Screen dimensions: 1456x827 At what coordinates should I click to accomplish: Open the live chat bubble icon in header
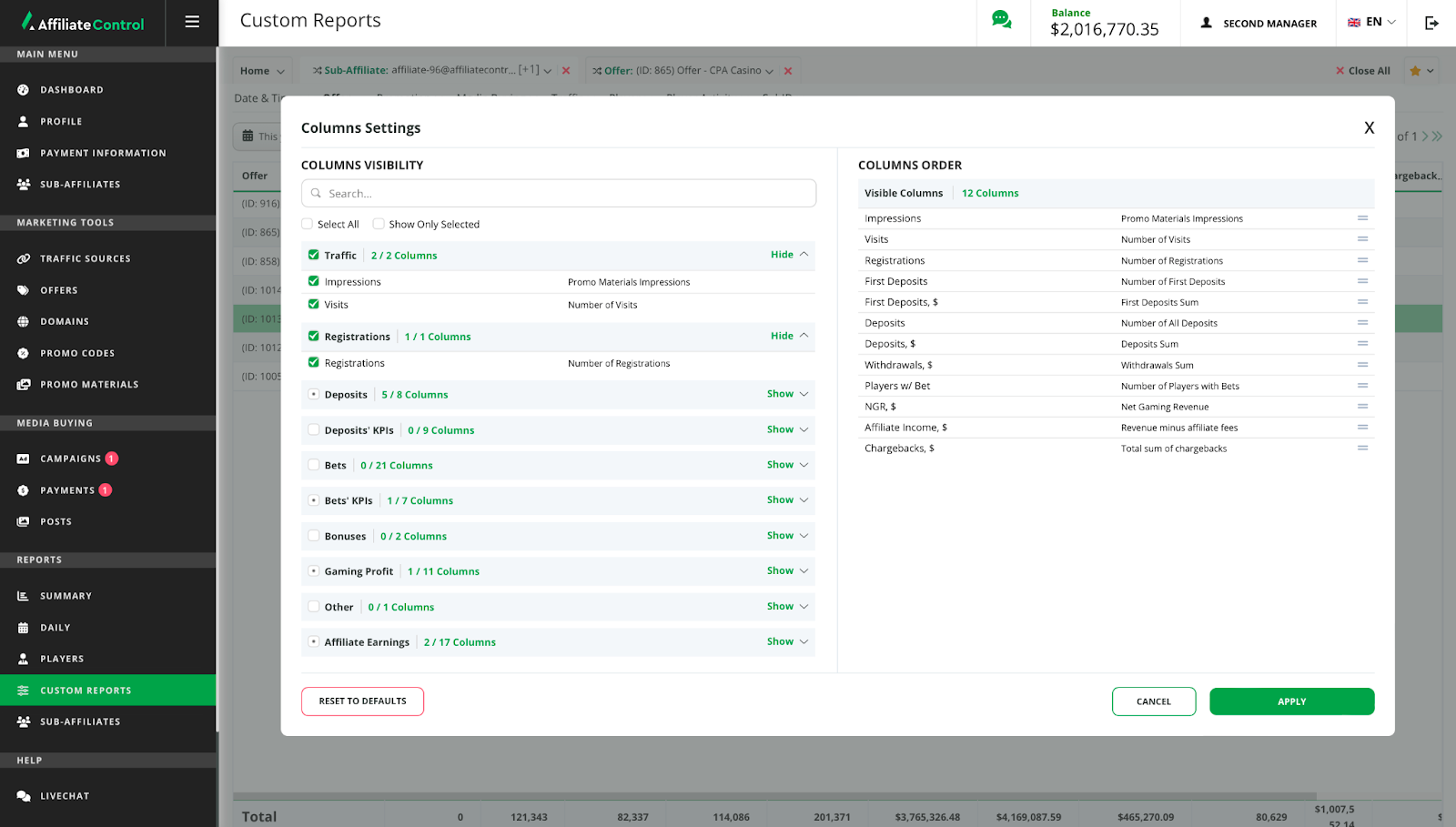pyautogui.click(x=1001, y=20)
